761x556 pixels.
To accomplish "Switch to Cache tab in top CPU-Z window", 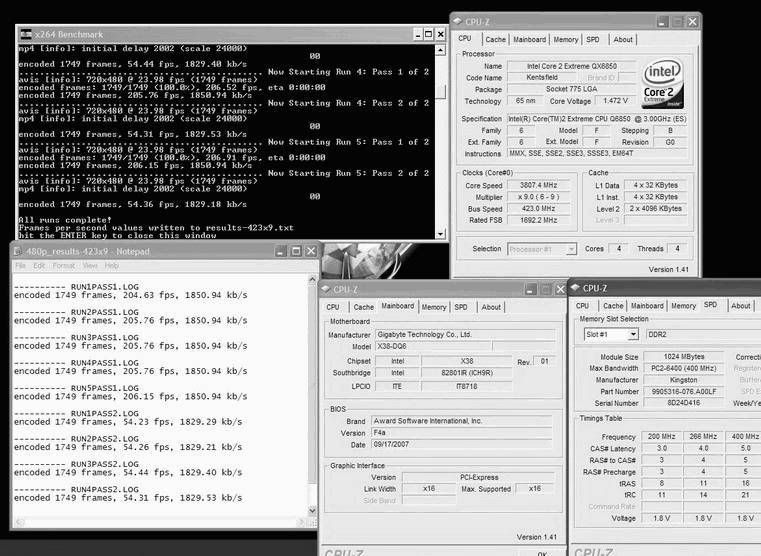I will click(496, 39).
